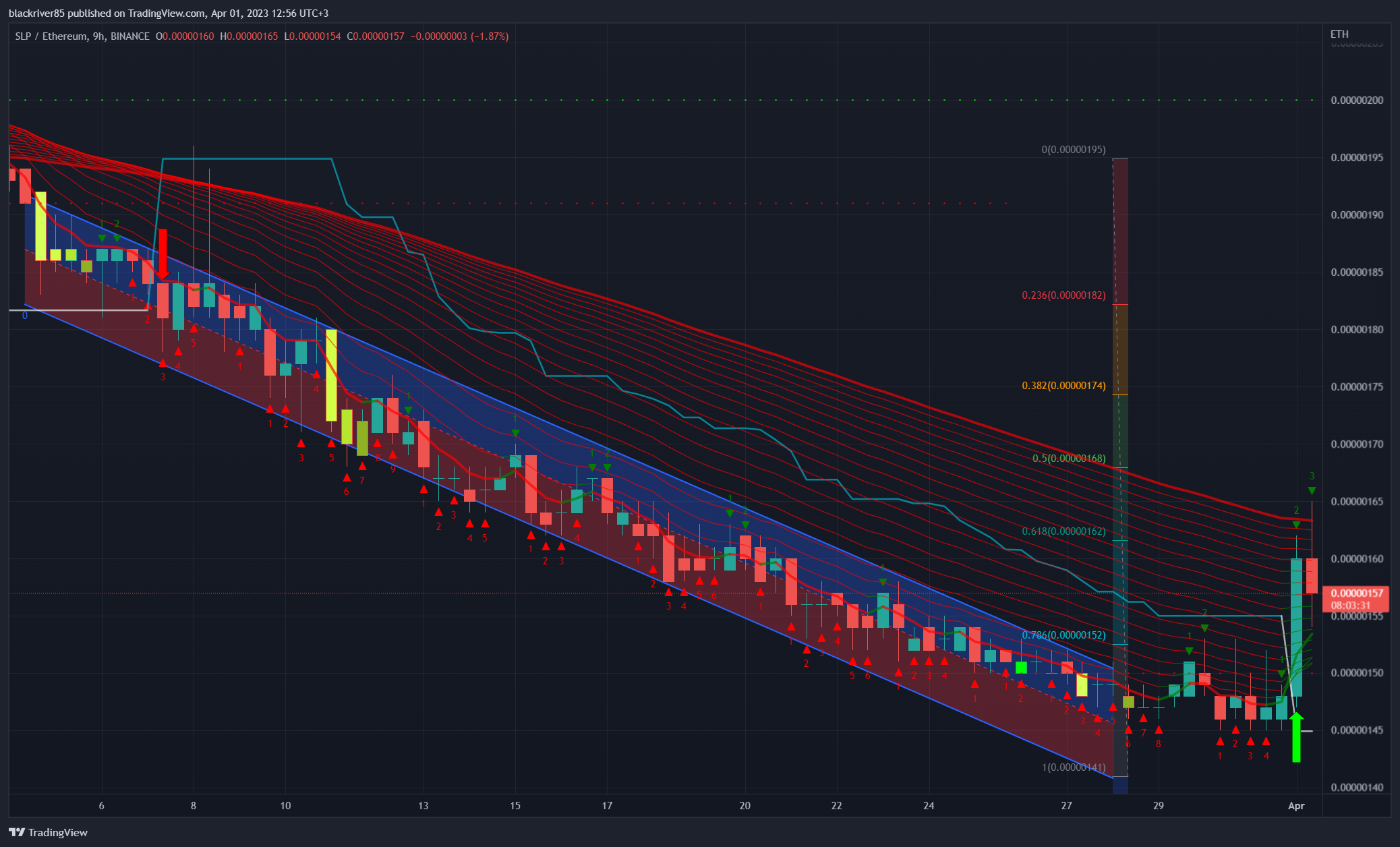The width and height of the screenshot is (1400, 847).
Task: Click the high value H0.00000165
Action: click(x=249, y=36)
